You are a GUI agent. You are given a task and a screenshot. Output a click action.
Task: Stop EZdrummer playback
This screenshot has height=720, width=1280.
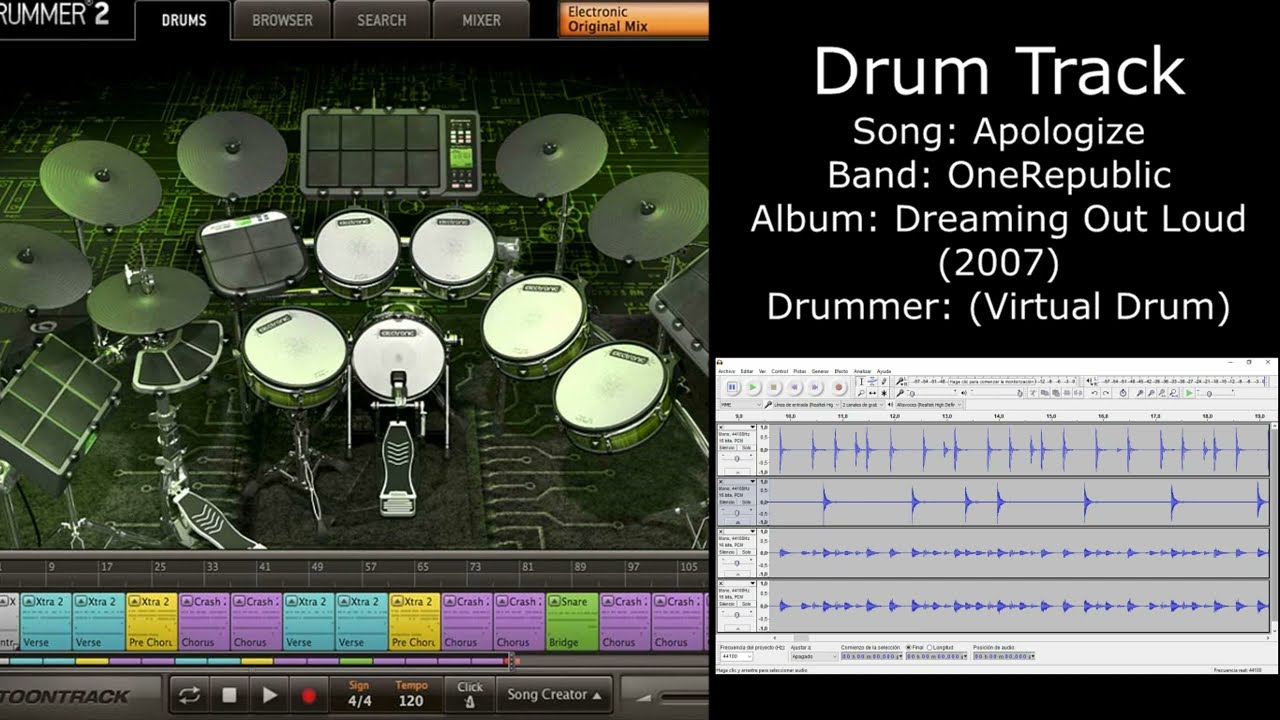point(229,694)
